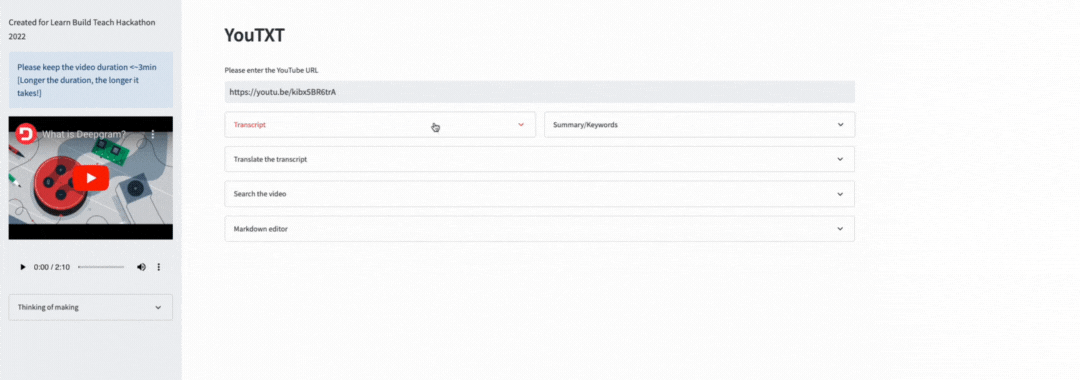
Task: Click the video duration notice box
Action: pos(90,80)
